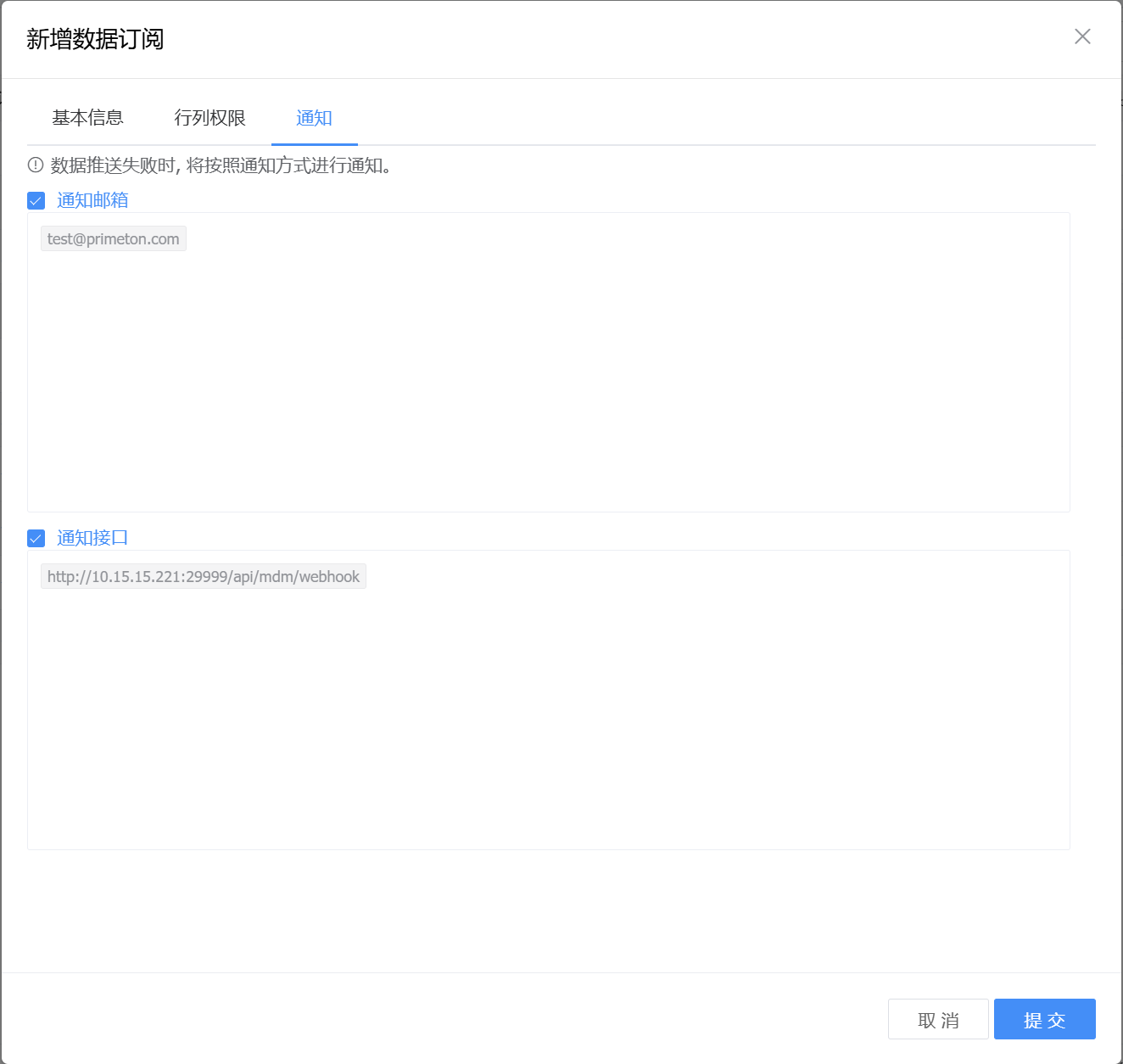Click blank header space right of the title

click(x=594, y=39)
